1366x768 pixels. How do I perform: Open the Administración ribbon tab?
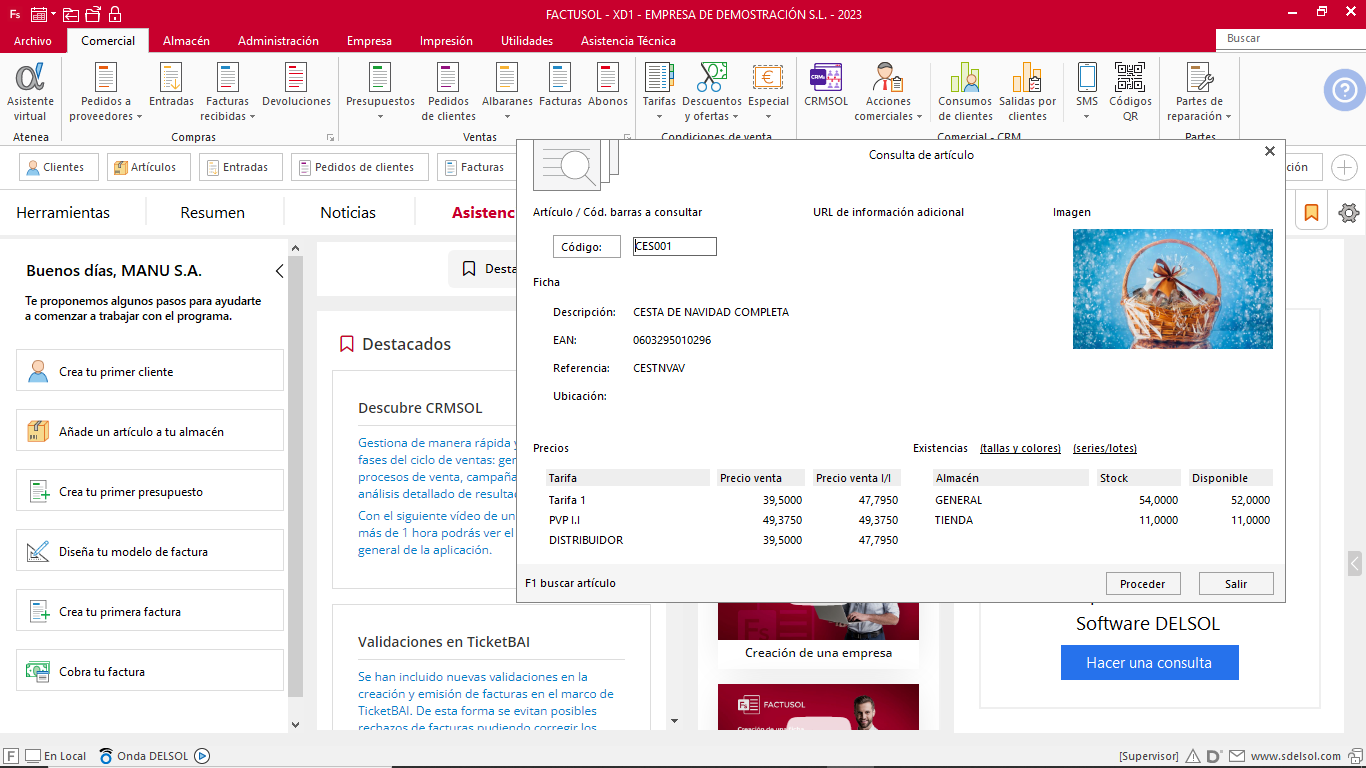[278, 41]
